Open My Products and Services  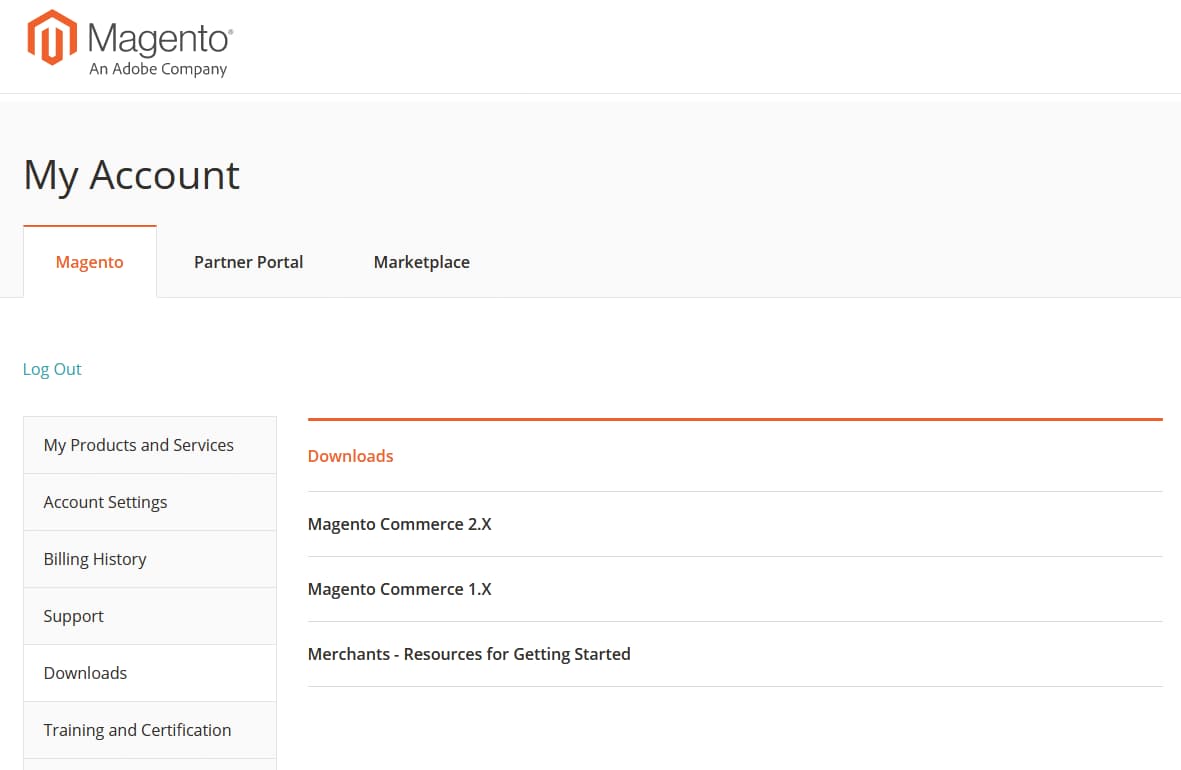click(x=138, y=444)
